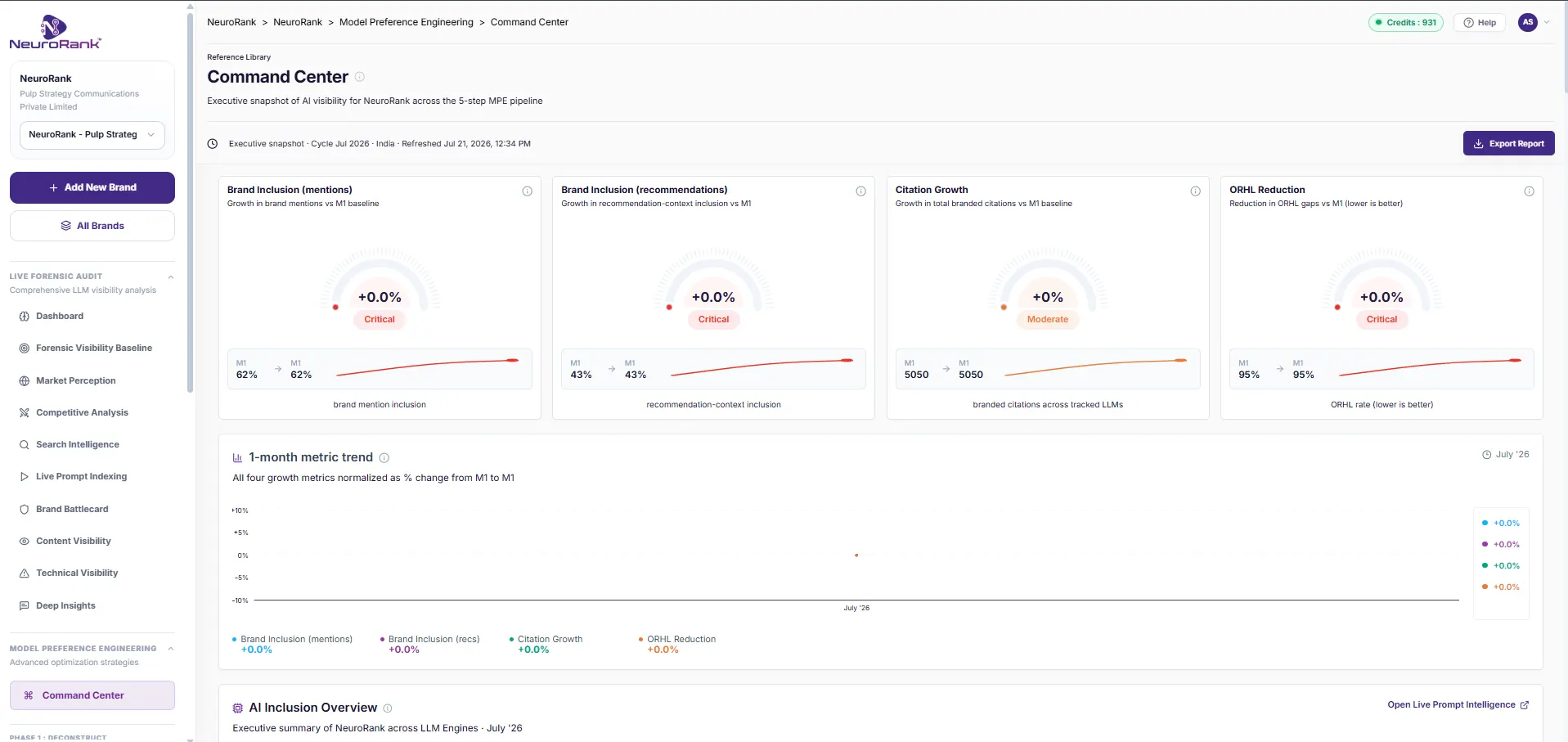Click the AI Inclusion Overview chip icon
Screen dimensions: 1568x742
point(238,708)
